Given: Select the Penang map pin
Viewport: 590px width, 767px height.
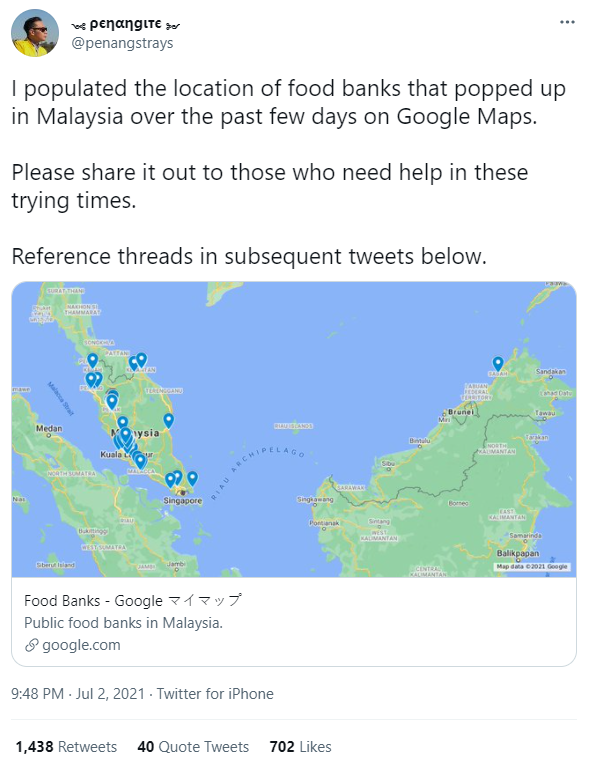Looking at the screenshot, I should coord(91,380).
